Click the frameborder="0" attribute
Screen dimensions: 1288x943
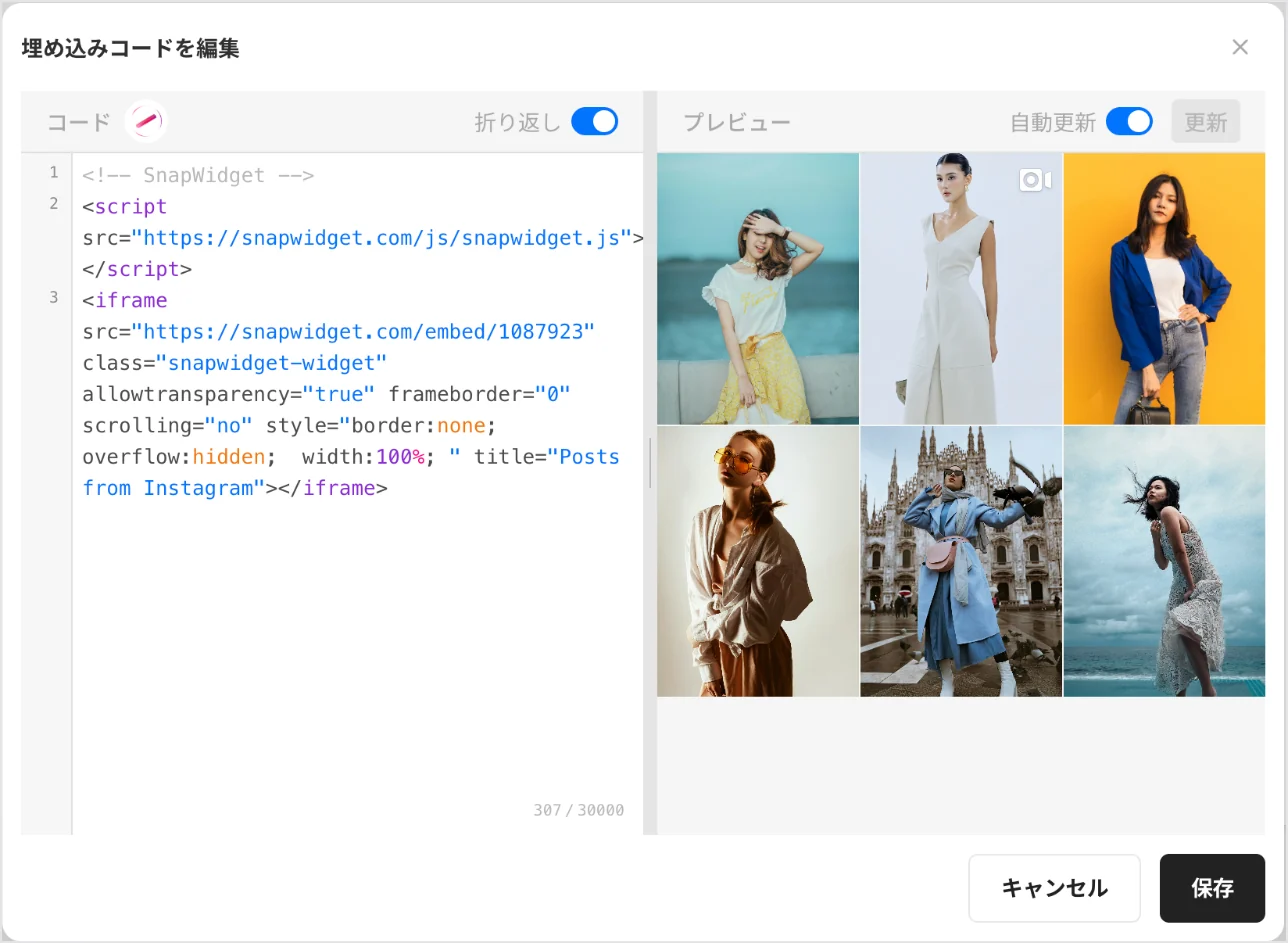(480, 394)
